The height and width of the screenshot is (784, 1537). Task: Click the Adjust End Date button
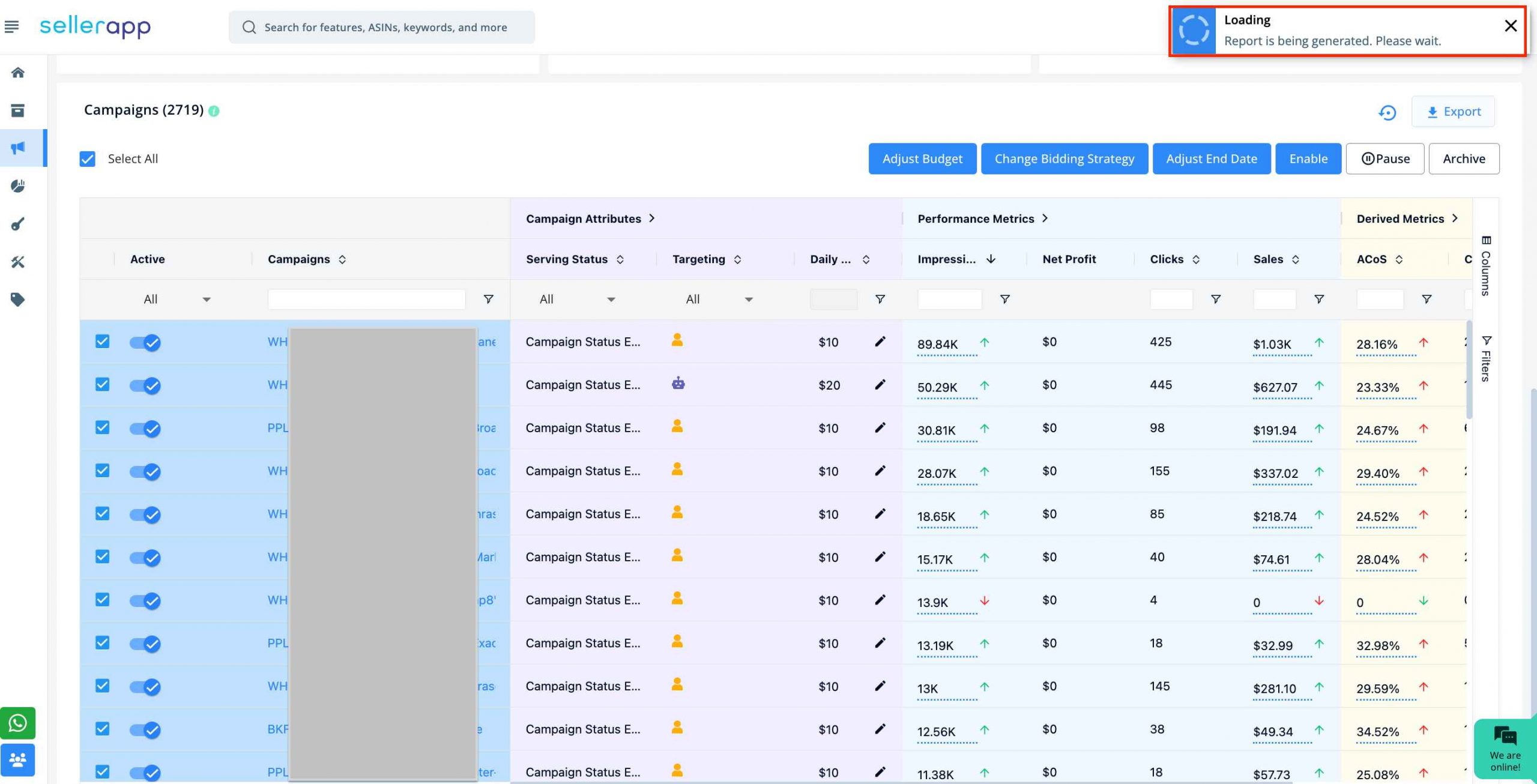tap(1212, 159)
